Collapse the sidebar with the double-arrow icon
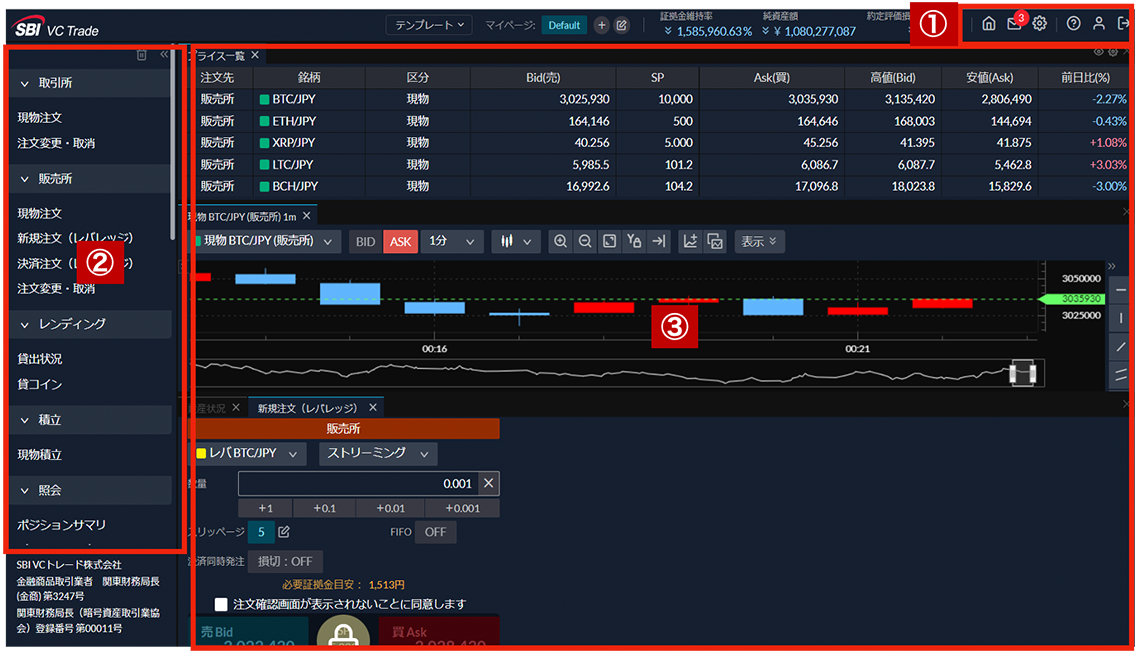Image resolution: width=1140 pixels, height=657 pixels. [x=164, y=55]
